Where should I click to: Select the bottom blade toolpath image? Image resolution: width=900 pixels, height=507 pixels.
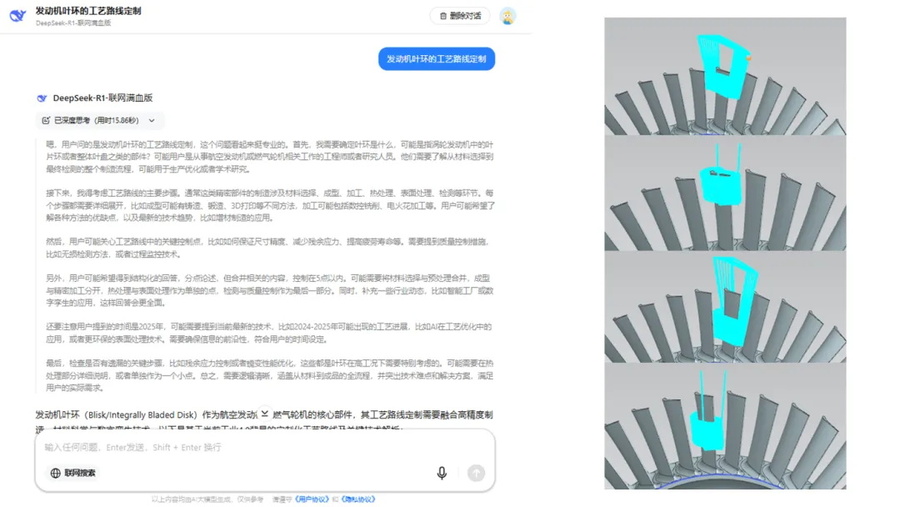coord(725,426)
